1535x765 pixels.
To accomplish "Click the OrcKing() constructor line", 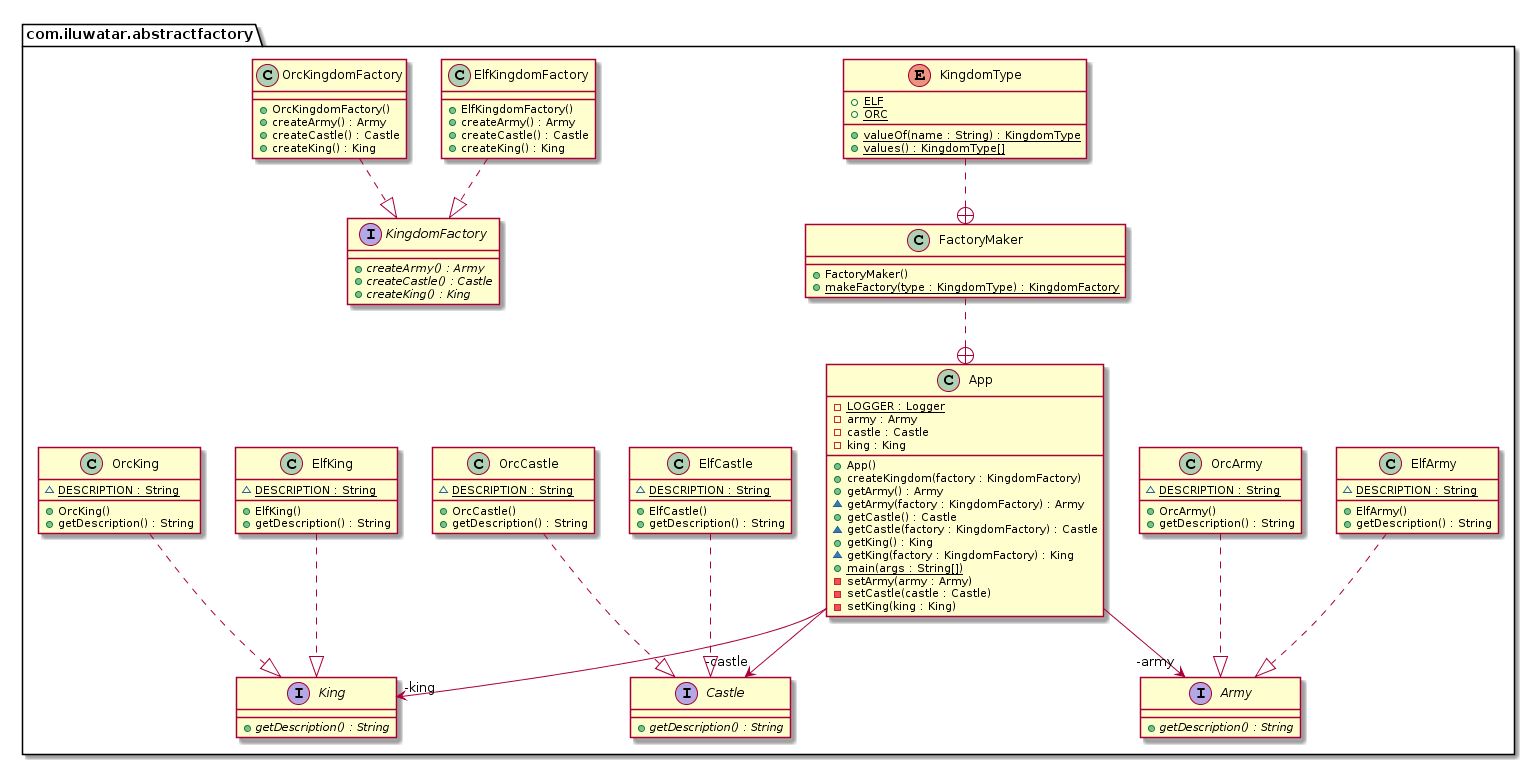I will [85, 511].
